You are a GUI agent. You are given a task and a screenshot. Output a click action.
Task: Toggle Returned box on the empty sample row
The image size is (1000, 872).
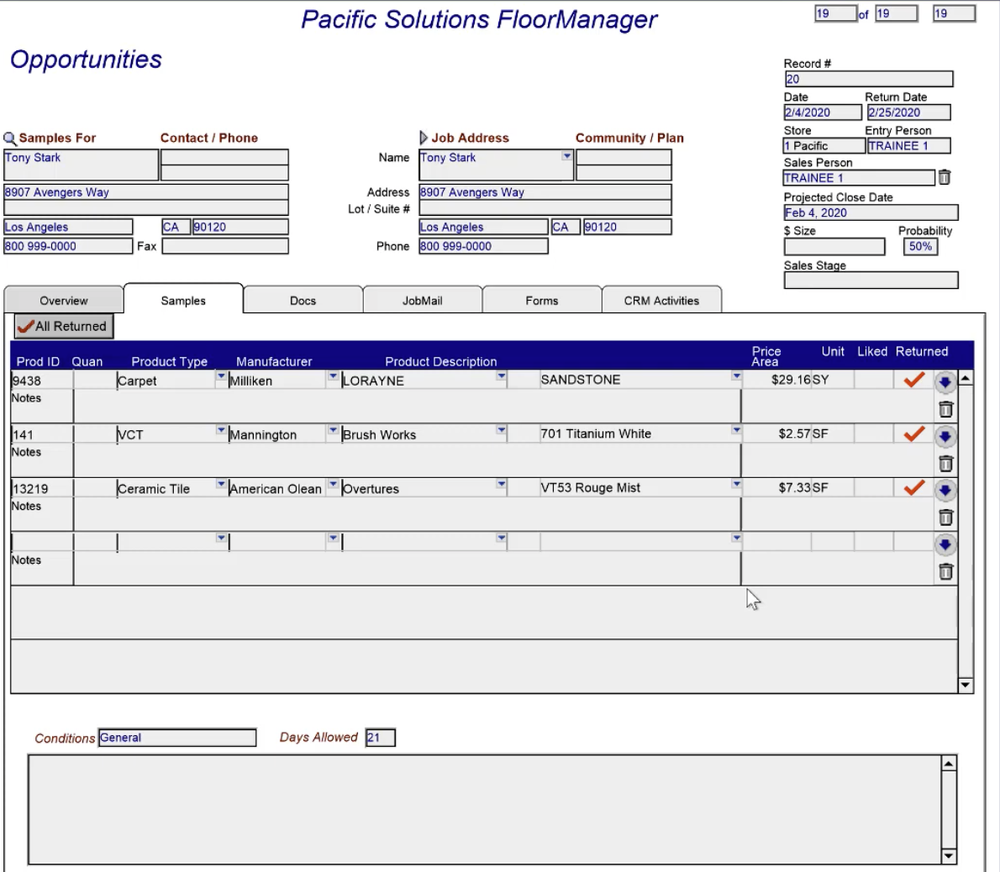913,542
